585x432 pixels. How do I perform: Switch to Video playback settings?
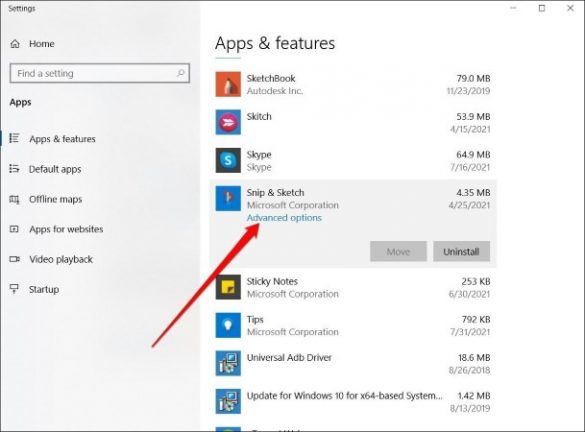(60, 259)
